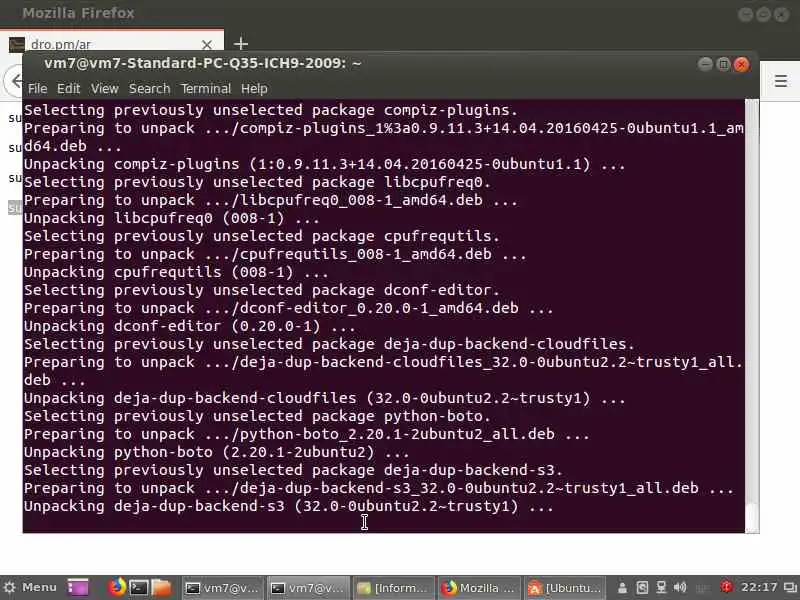Click the 'Unpacking deja-dup-backend-s3' last line
The height and width of the screenshot is (600, 800).
289,506
